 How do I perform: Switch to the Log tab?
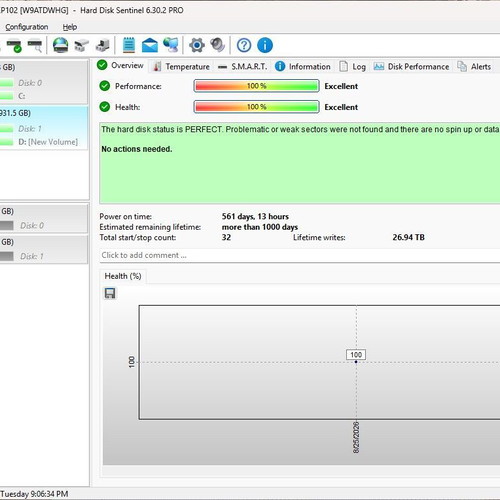click(x=353, y=67)
